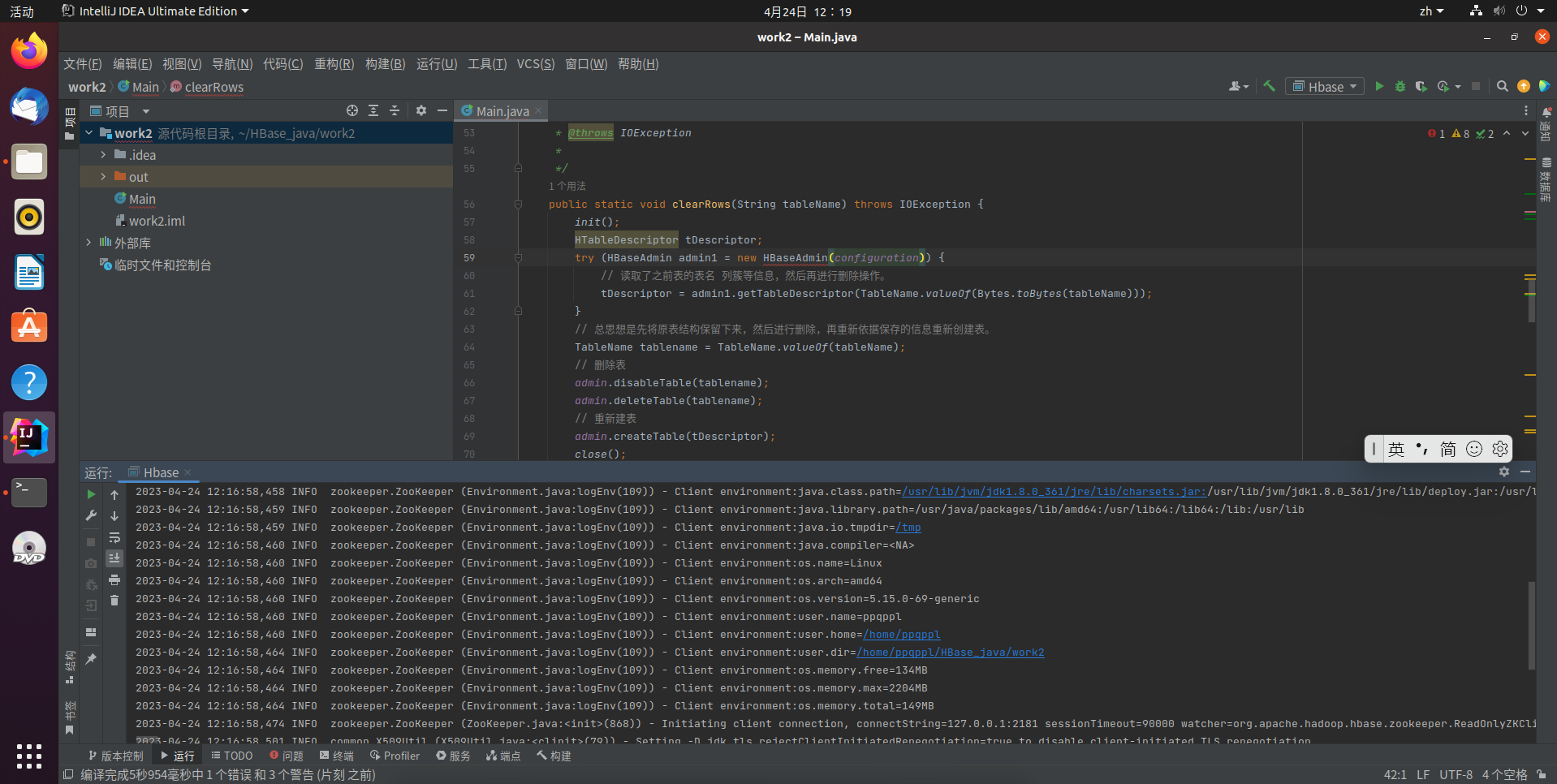This screenshot has height=784, width=1557.
Task: Toggle soft-wrap in the console
Action: (114, 537)
